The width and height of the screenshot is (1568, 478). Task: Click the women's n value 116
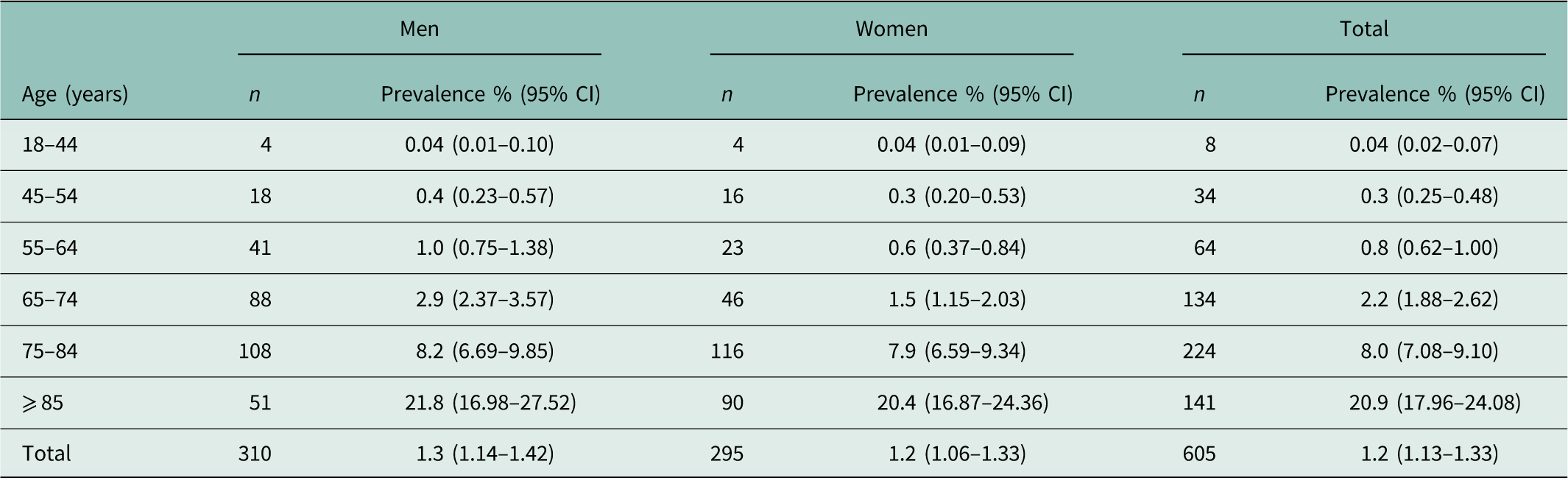pyautogui.click(x=727, y=351)
